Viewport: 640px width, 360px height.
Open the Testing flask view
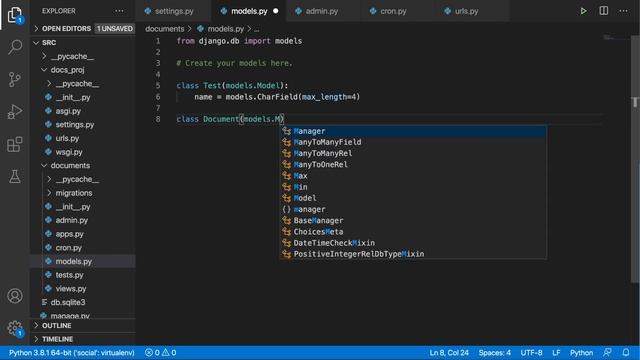[15, 176]
